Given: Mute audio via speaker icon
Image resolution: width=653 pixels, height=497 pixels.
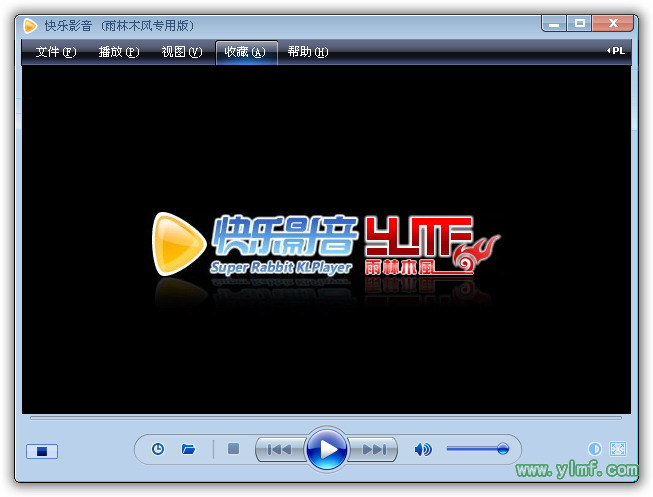Looking at the screenshot, I should [x=423, y=450].
